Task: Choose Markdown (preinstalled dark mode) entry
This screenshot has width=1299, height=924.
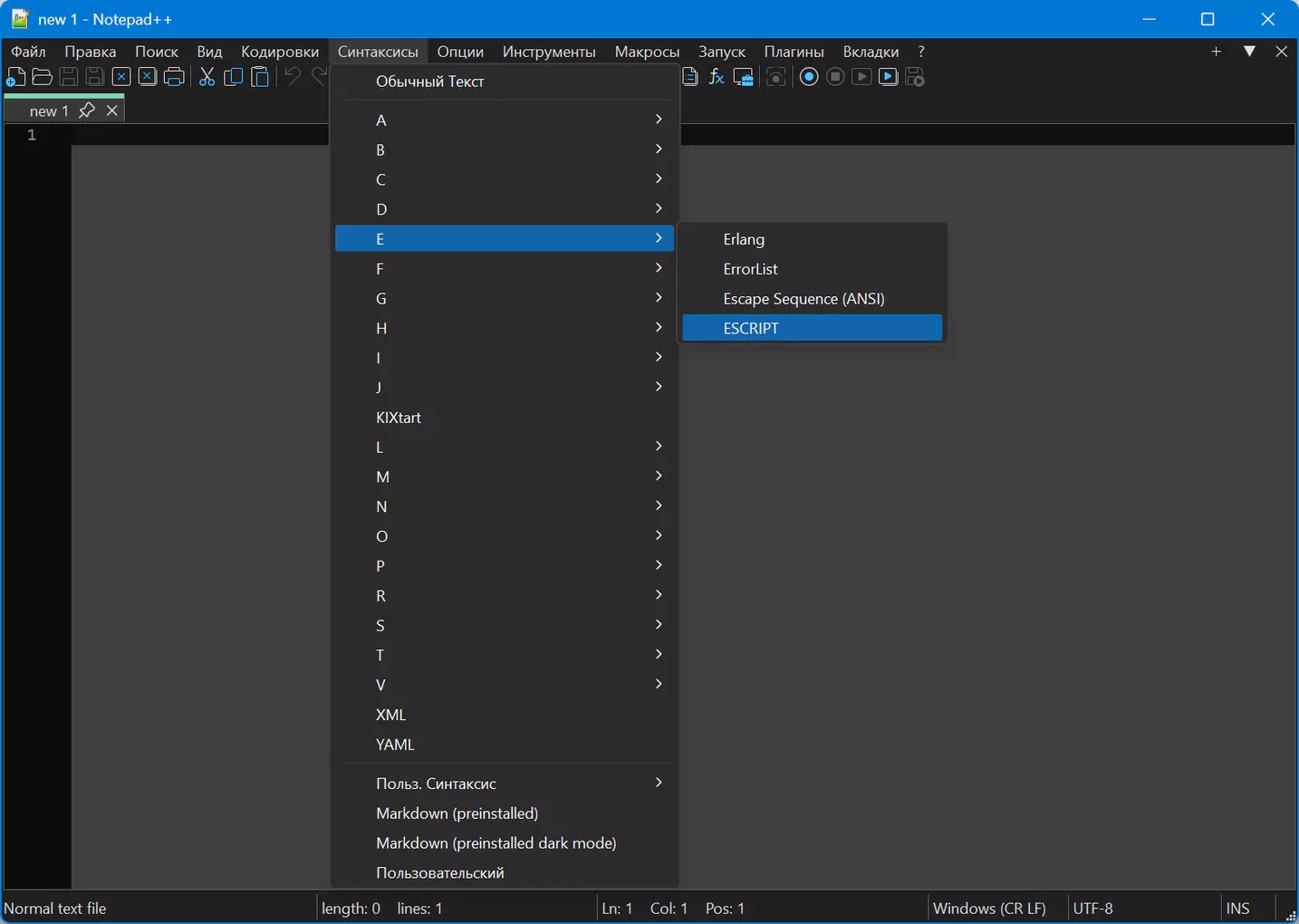Action: coord(505,842)
